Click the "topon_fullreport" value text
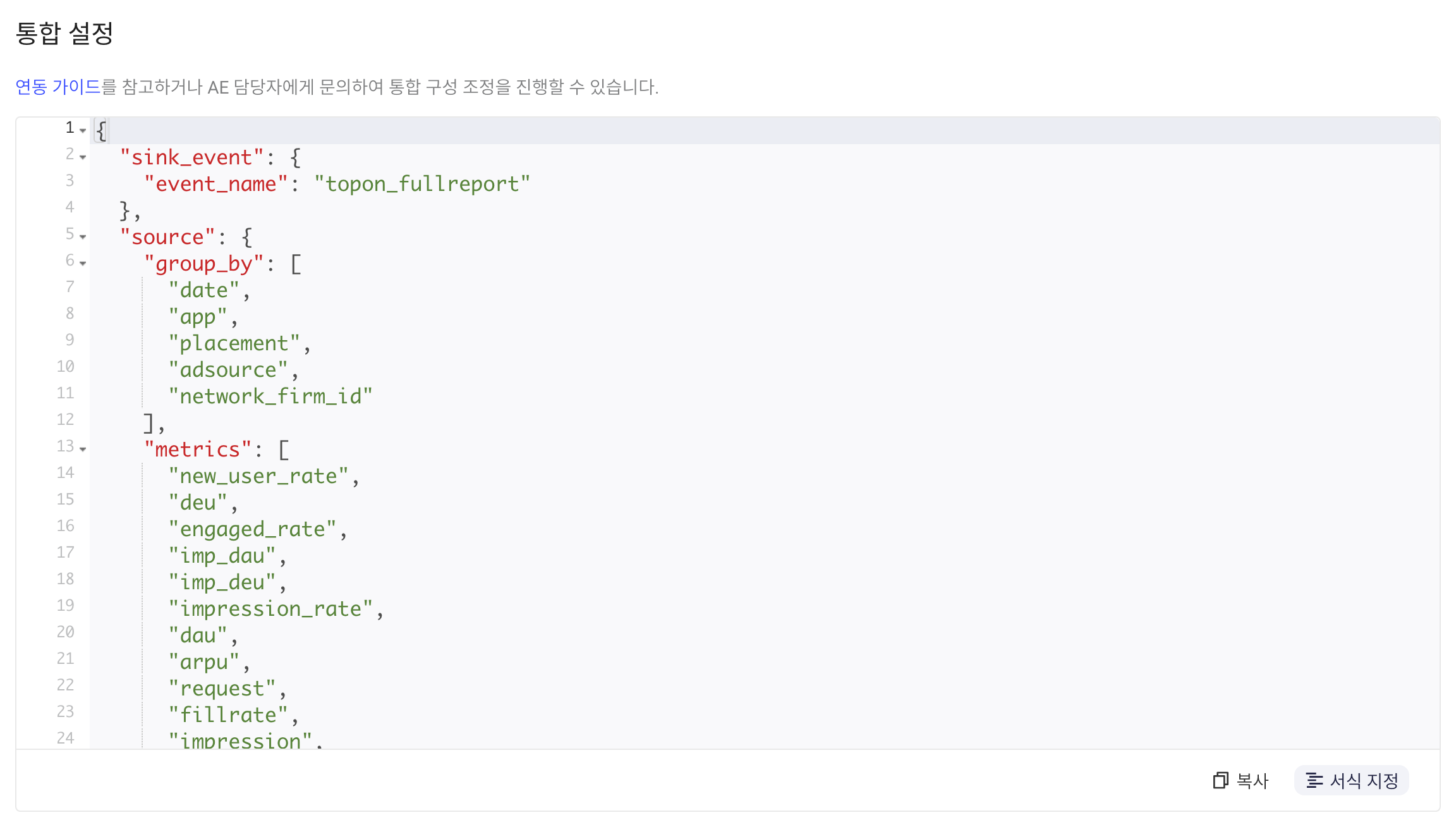Viewport: 1456px width, 827px height. point(422,184)
